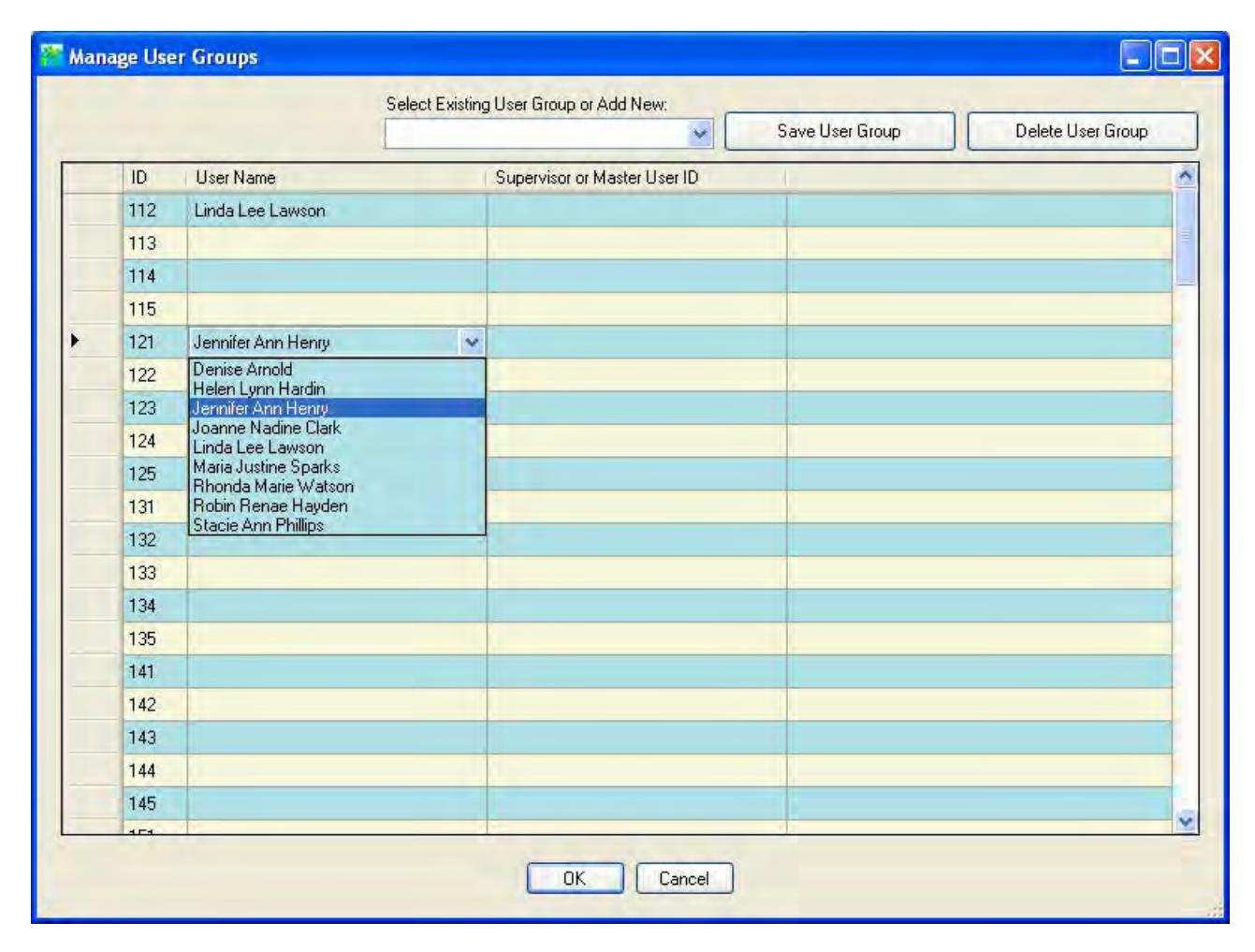Click the row 121 current-row arrow indicator
This screenshot has width=1255, height=952.
[x=76, y=341]
